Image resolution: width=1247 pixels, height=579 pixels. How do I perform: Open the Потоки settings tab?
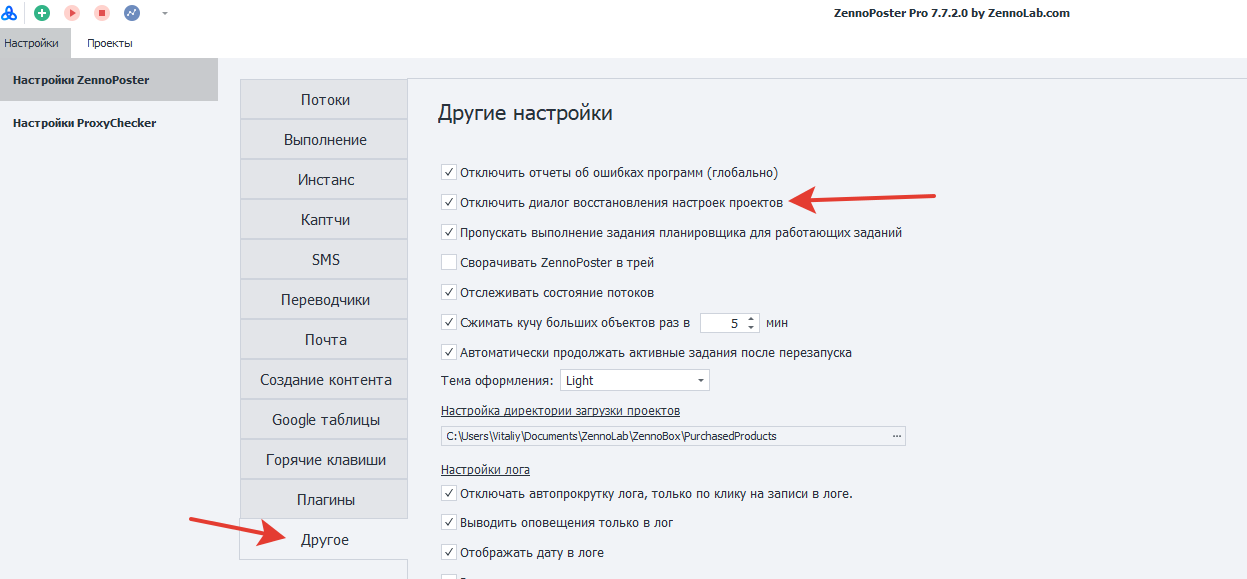coord(324,100)
